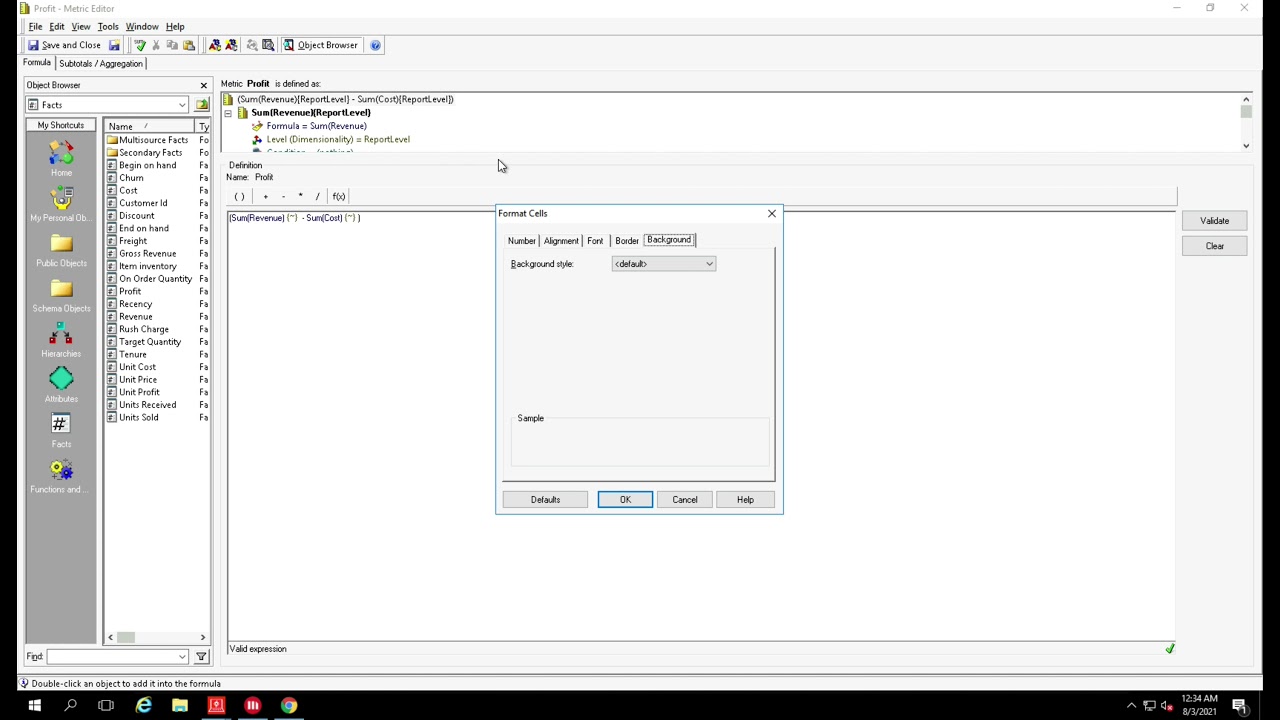Open the Window menu
1280x720 pixels.
pyautogui.click(x=142, y=27)
